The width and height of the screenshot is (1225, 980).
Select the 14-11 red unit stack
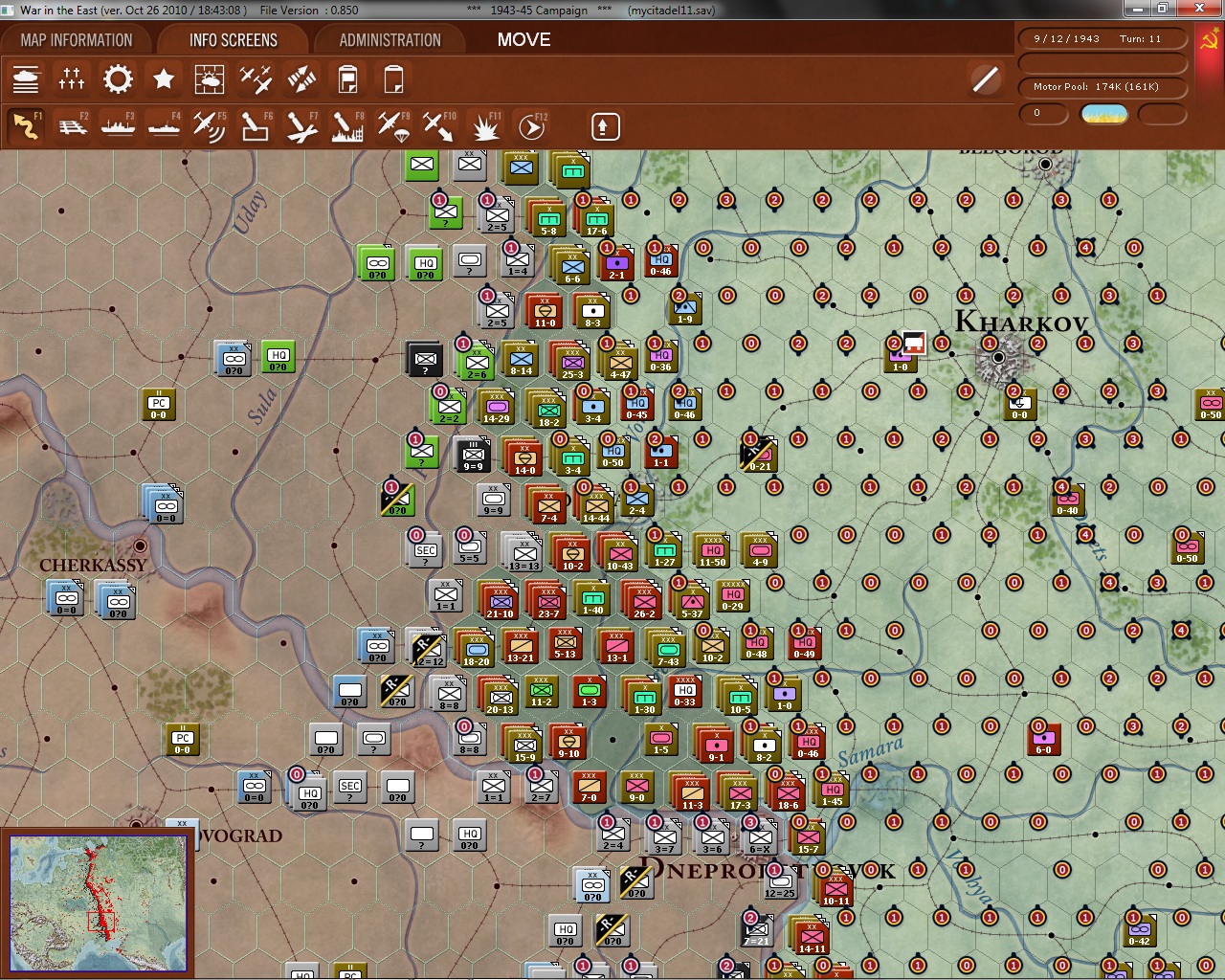point(811,936)
